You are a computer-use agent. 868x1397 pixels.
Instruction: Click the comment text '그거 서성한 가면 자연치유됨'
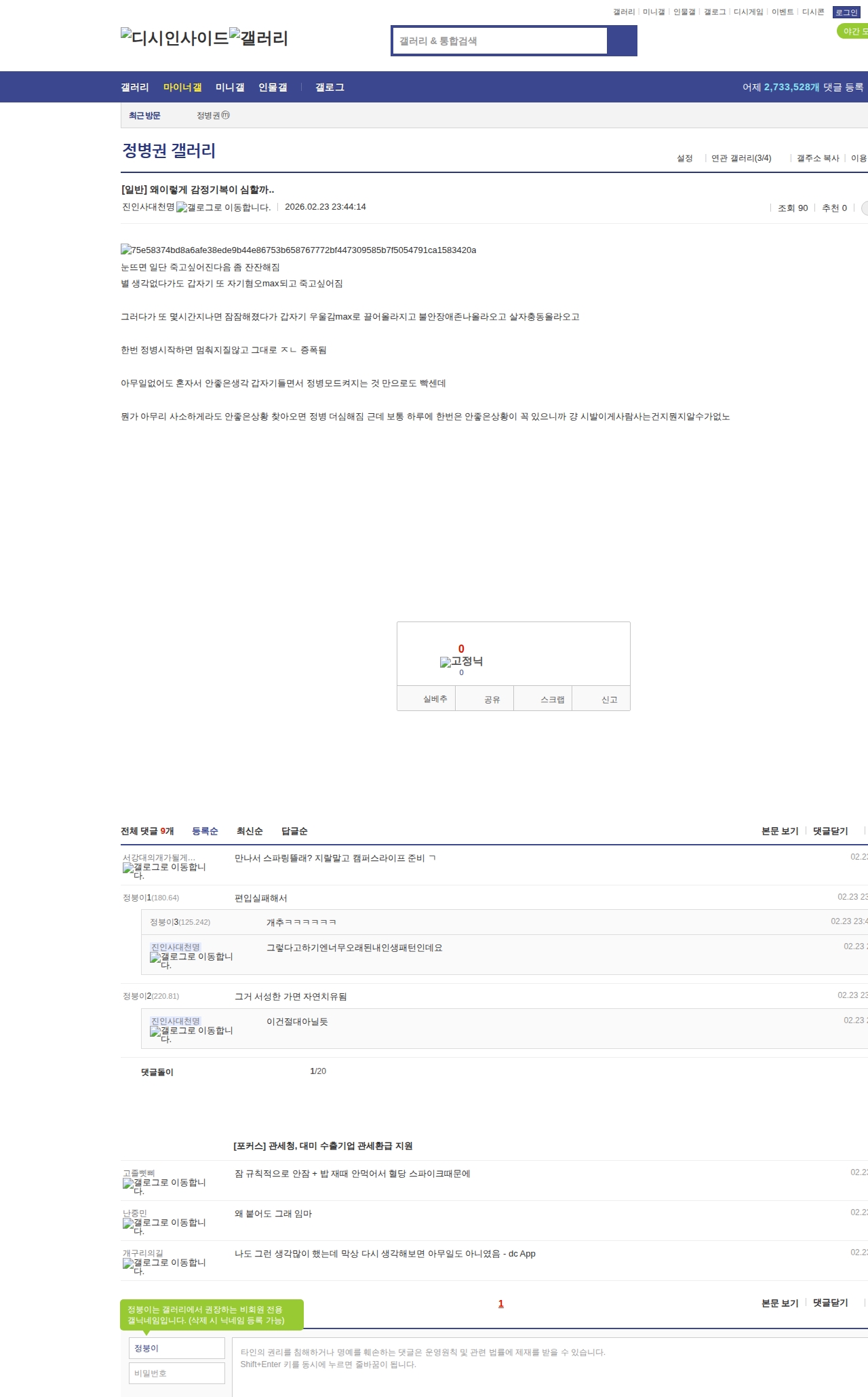(291, 997)
